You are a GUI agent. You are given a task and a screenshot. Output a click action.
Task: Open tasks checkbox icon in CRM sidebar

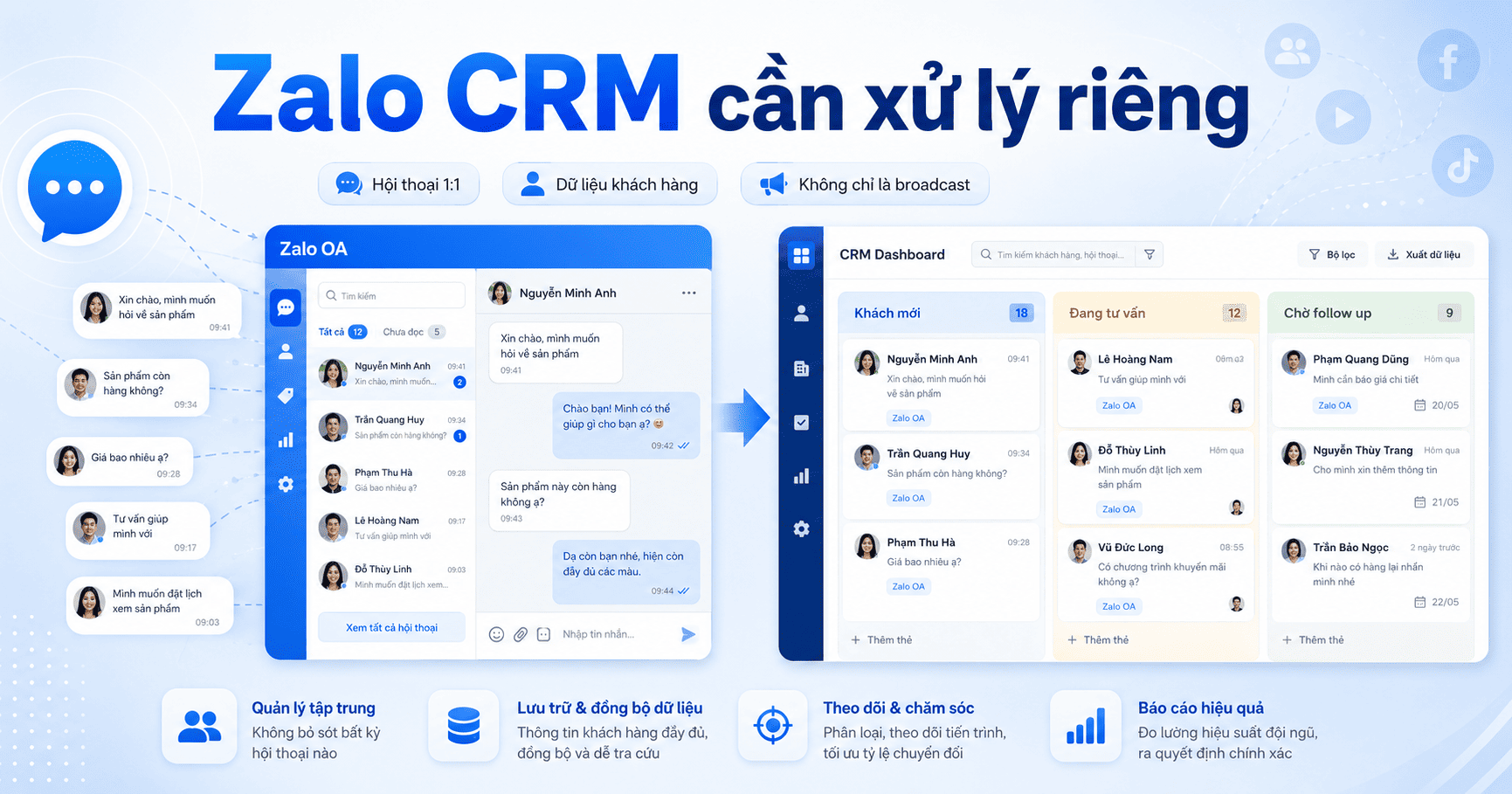(801, 423)
